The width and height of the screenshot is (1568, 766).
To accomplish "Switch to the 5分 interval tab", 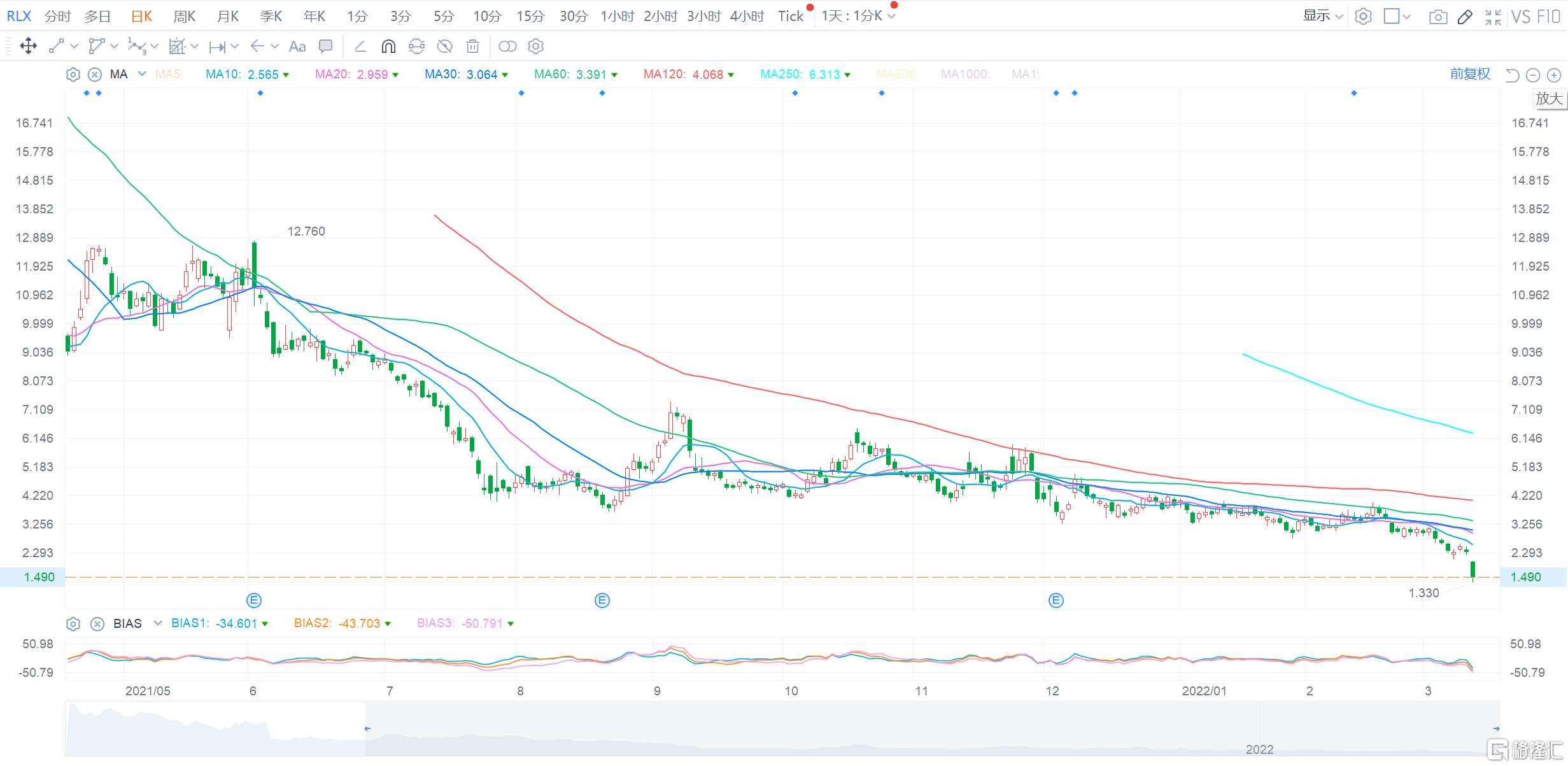I will [x=444, y=16].
